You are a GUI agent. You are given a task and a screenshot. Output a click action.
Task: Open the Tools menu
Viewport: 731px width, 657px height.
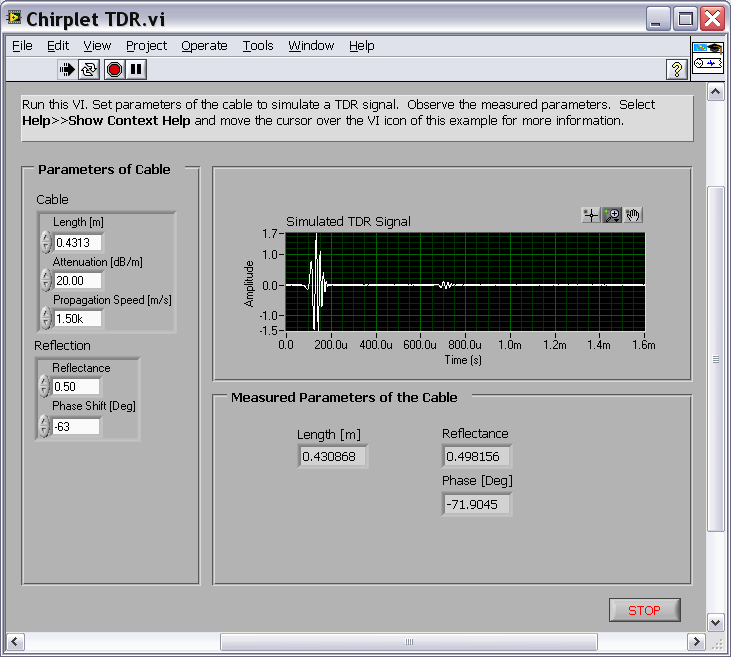258,46
